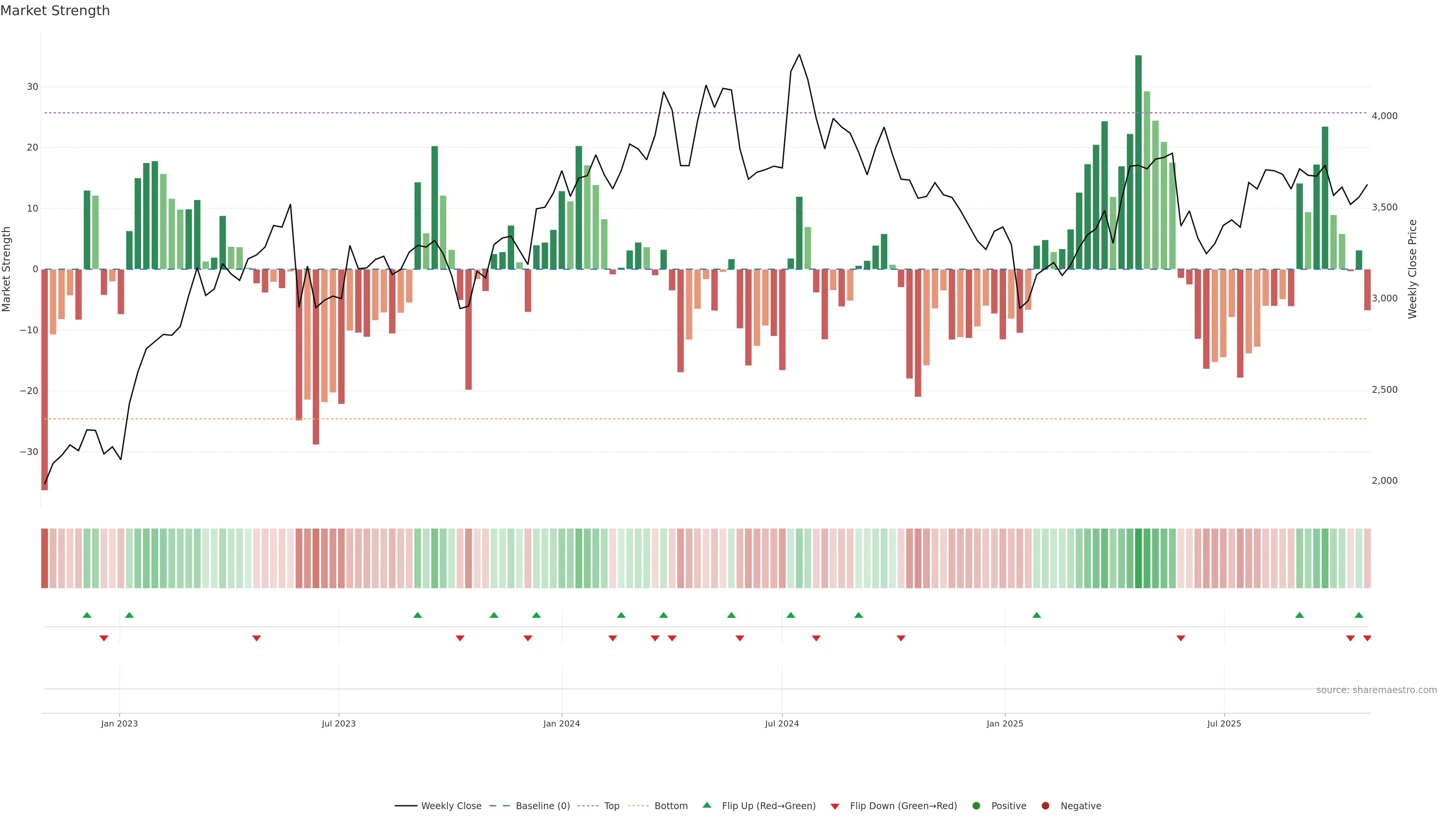Click the Positive green circle legend icon
This screenshot has height=819, width=1456.
pos(976,806)
